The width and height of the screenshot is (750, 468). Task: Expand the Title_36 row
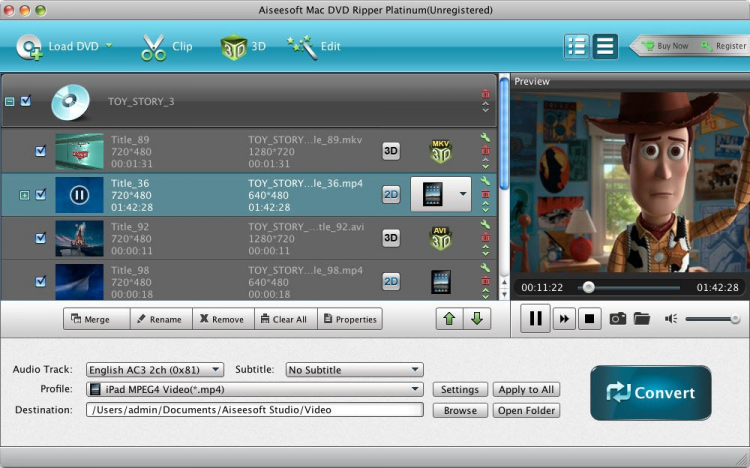(24, 195)
